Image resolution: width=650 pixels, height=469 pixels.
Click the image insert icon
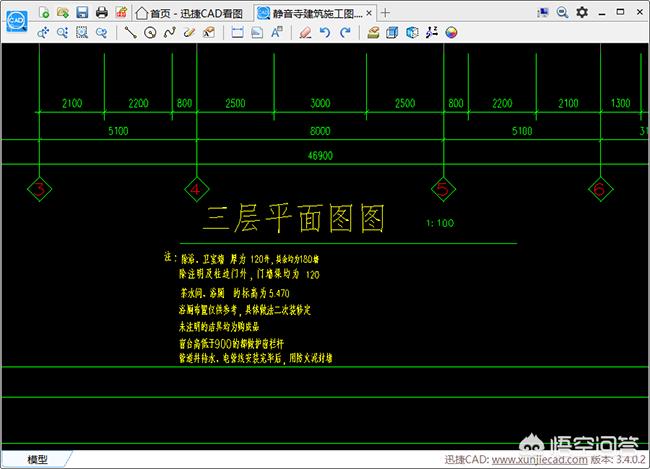pos(257,32)
